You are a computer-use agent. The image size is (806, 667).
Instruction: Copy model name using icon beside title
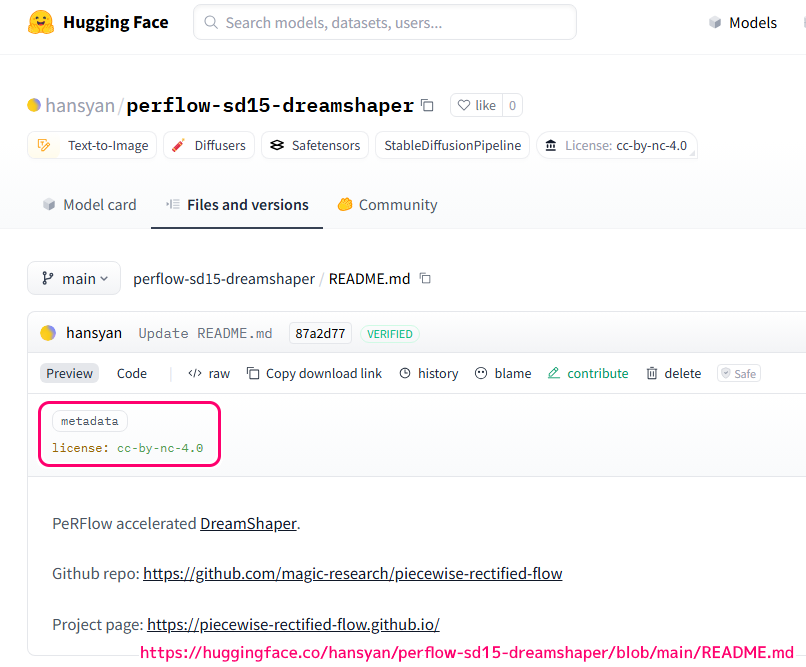tap(427, 105)
